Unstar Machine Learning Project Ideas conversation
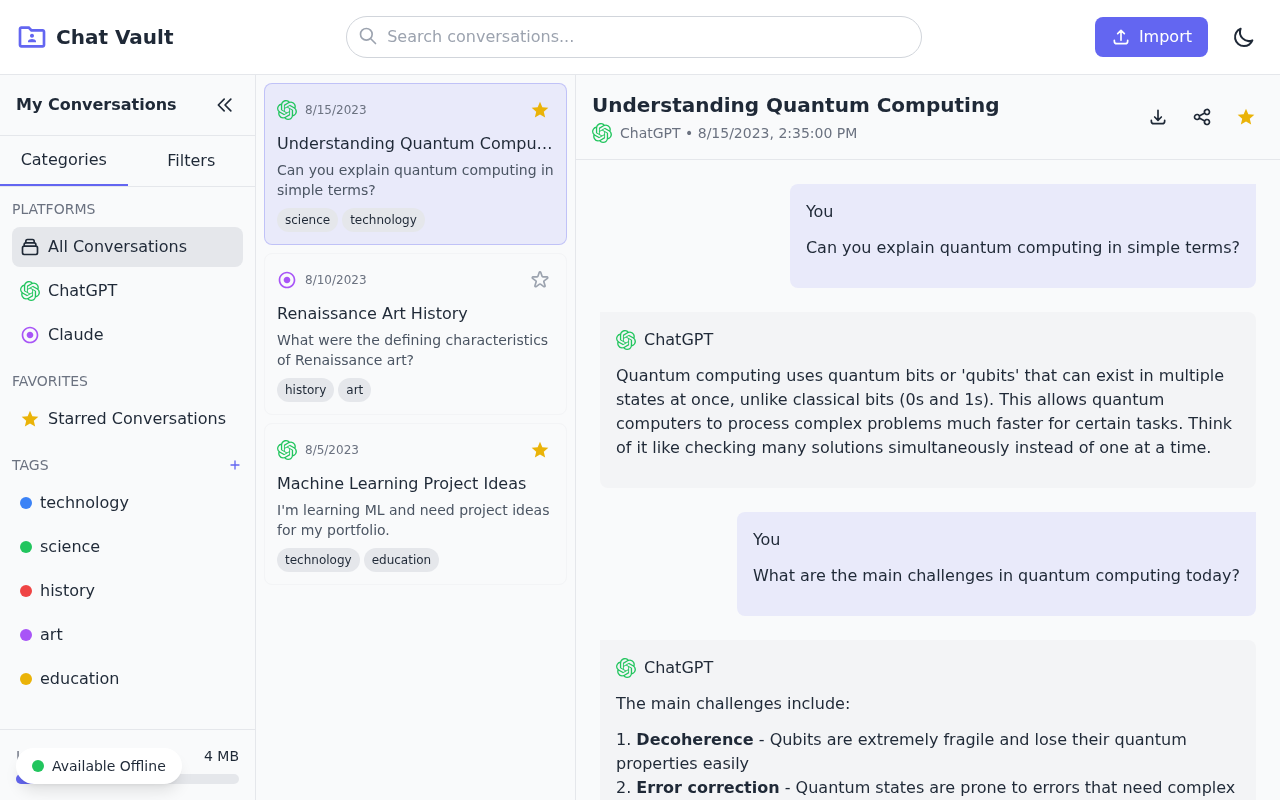1280x800 pixels. [x=540, y=450]
